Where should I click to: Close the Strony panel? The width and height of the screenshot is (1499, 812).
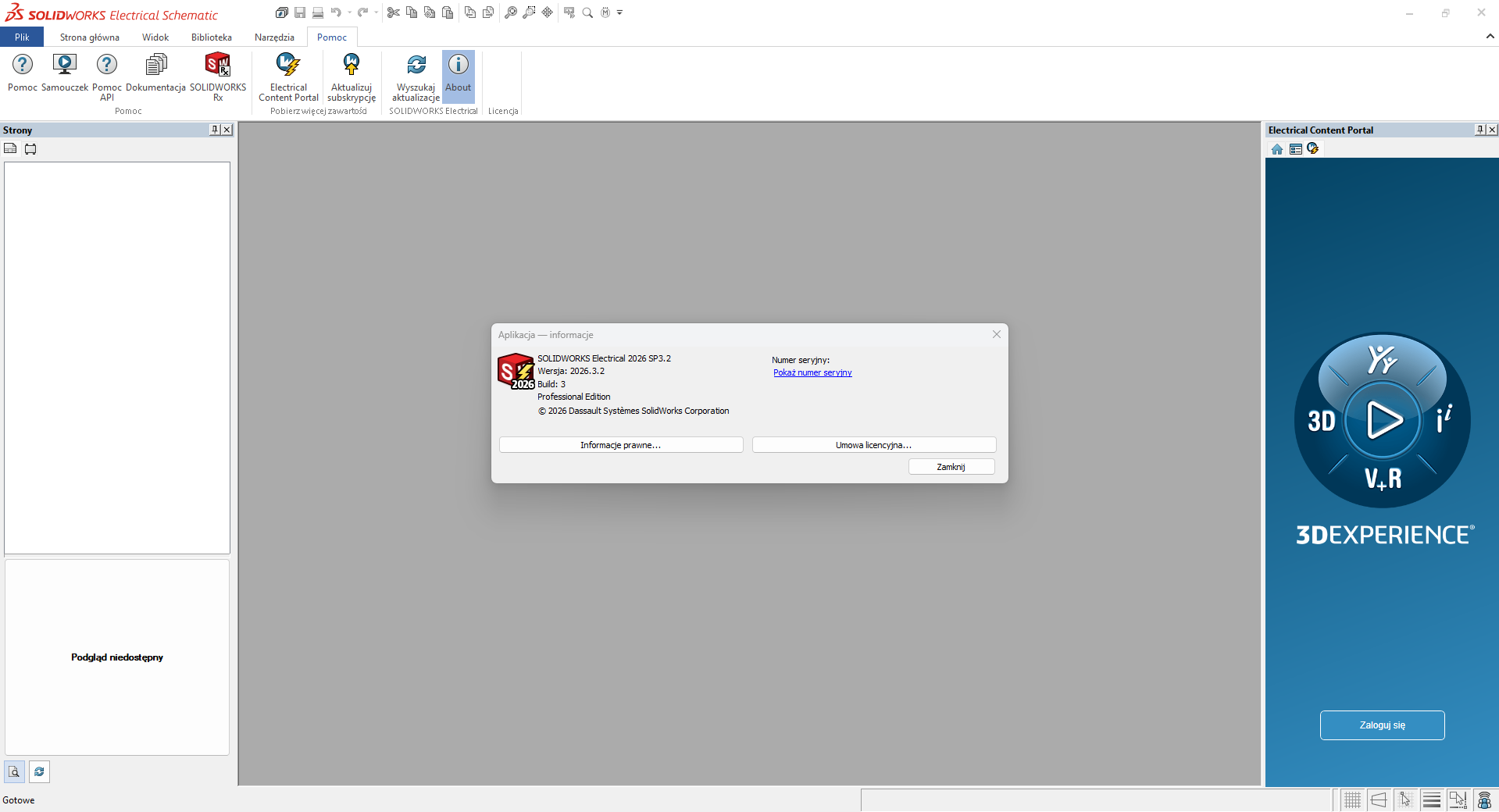point(227,130)
